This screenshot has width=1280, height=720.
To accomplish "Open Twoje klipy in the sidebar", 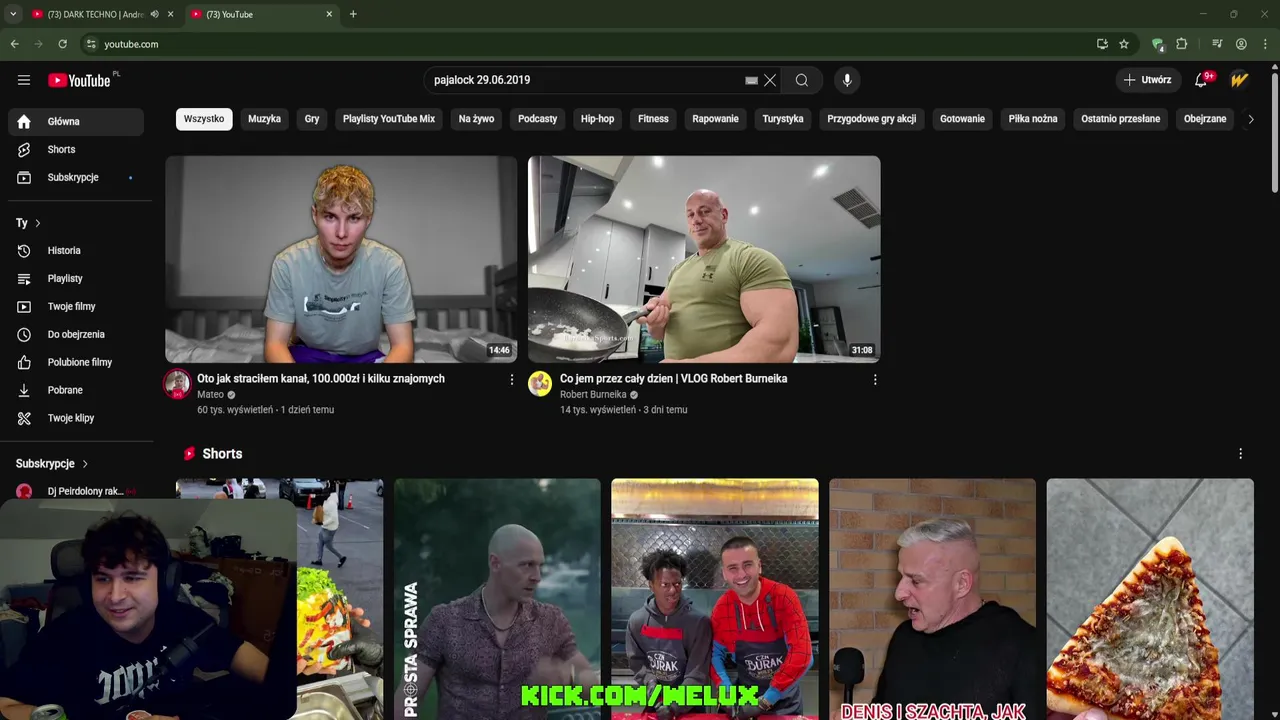I will coord(76,418).
